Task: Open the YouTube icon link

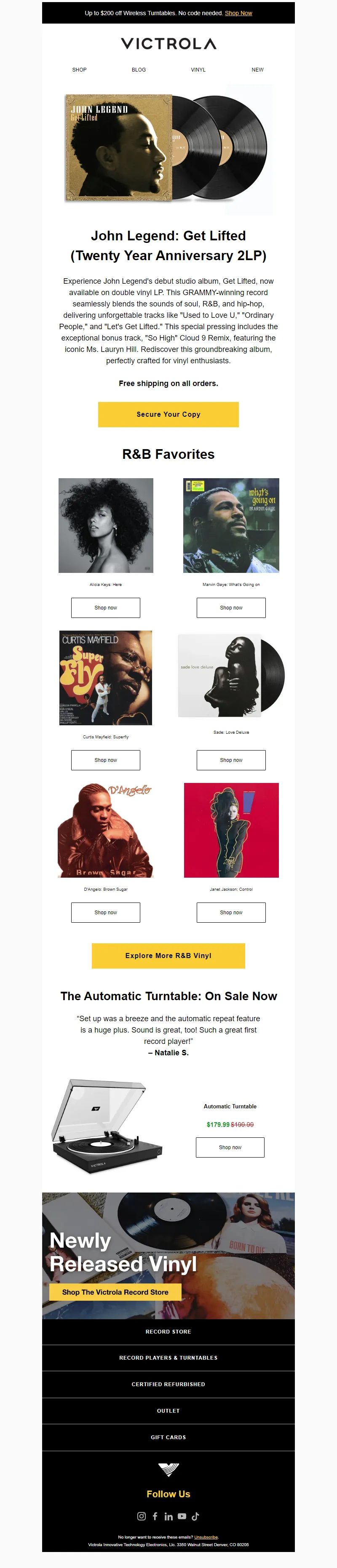Action: [182, 1516]
